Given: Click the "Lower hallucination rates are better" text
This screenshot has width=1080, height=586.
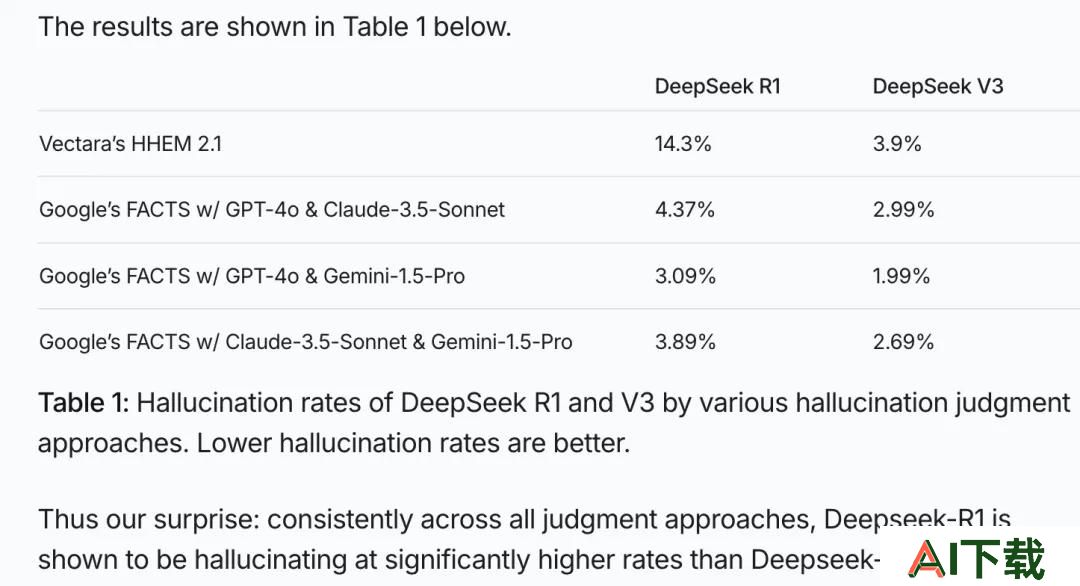Looking at the screenshot, I should coord(413,443).
